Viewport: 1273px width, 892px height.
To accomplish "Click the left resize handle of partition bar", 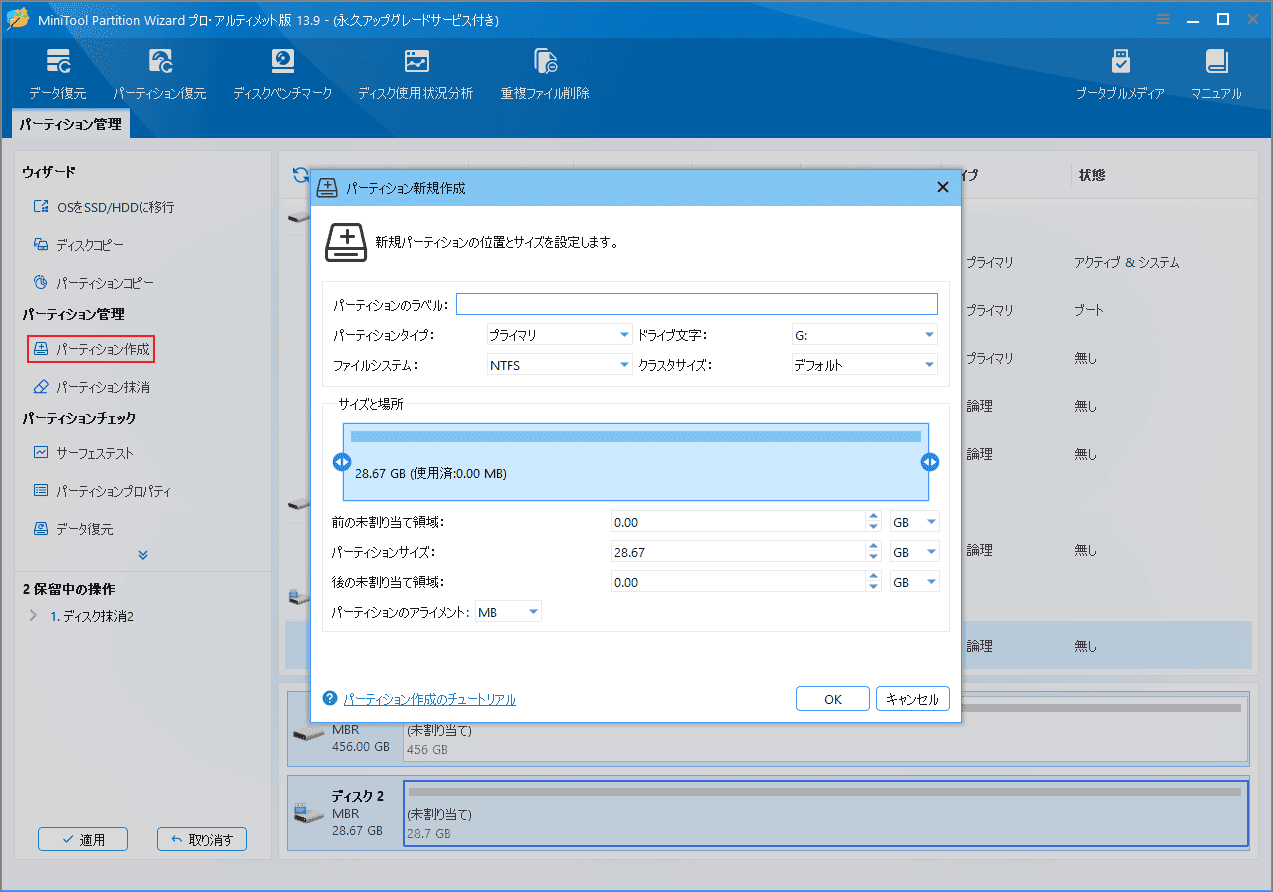I will pyautogui.click(x=341, y=462).
